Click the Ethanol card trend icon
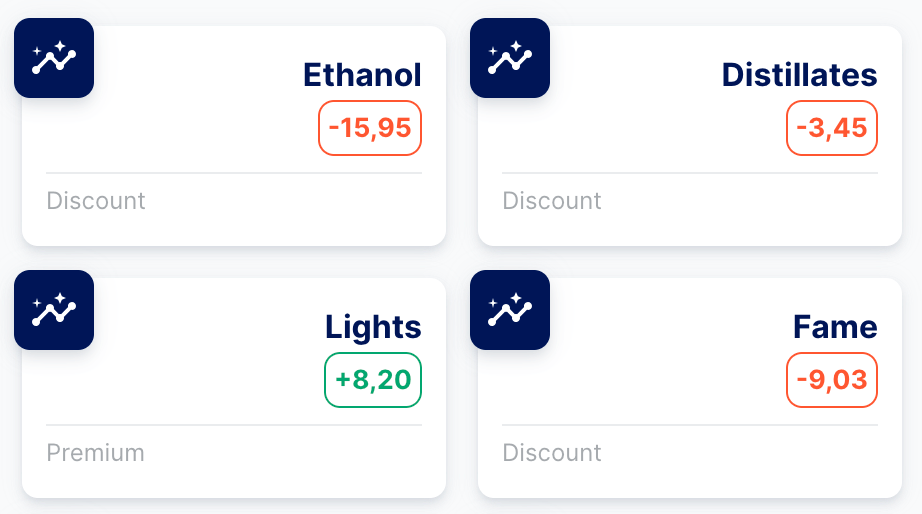The image size is (922, 514). coord(54,58)
